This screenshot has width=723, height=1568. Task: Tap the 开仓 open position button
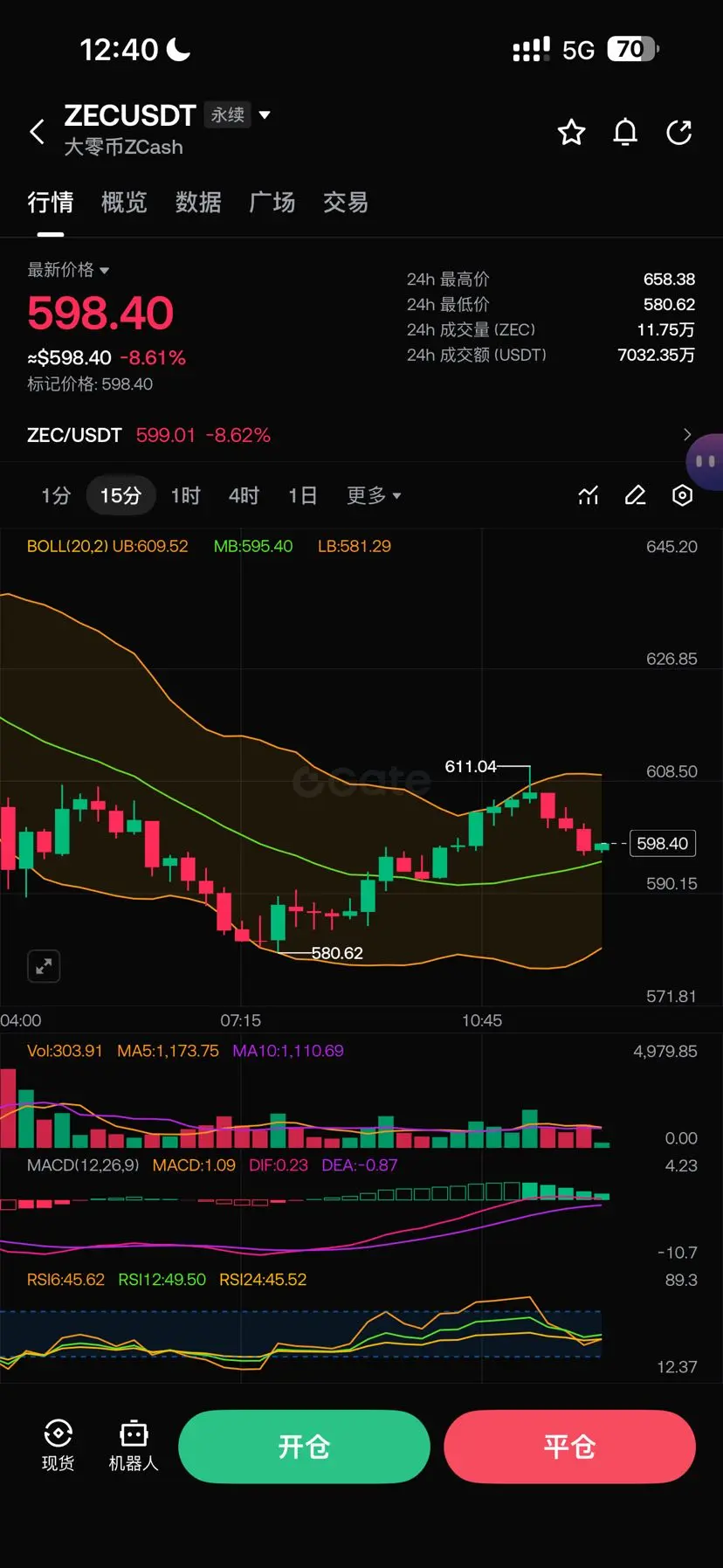[304, 1447]
